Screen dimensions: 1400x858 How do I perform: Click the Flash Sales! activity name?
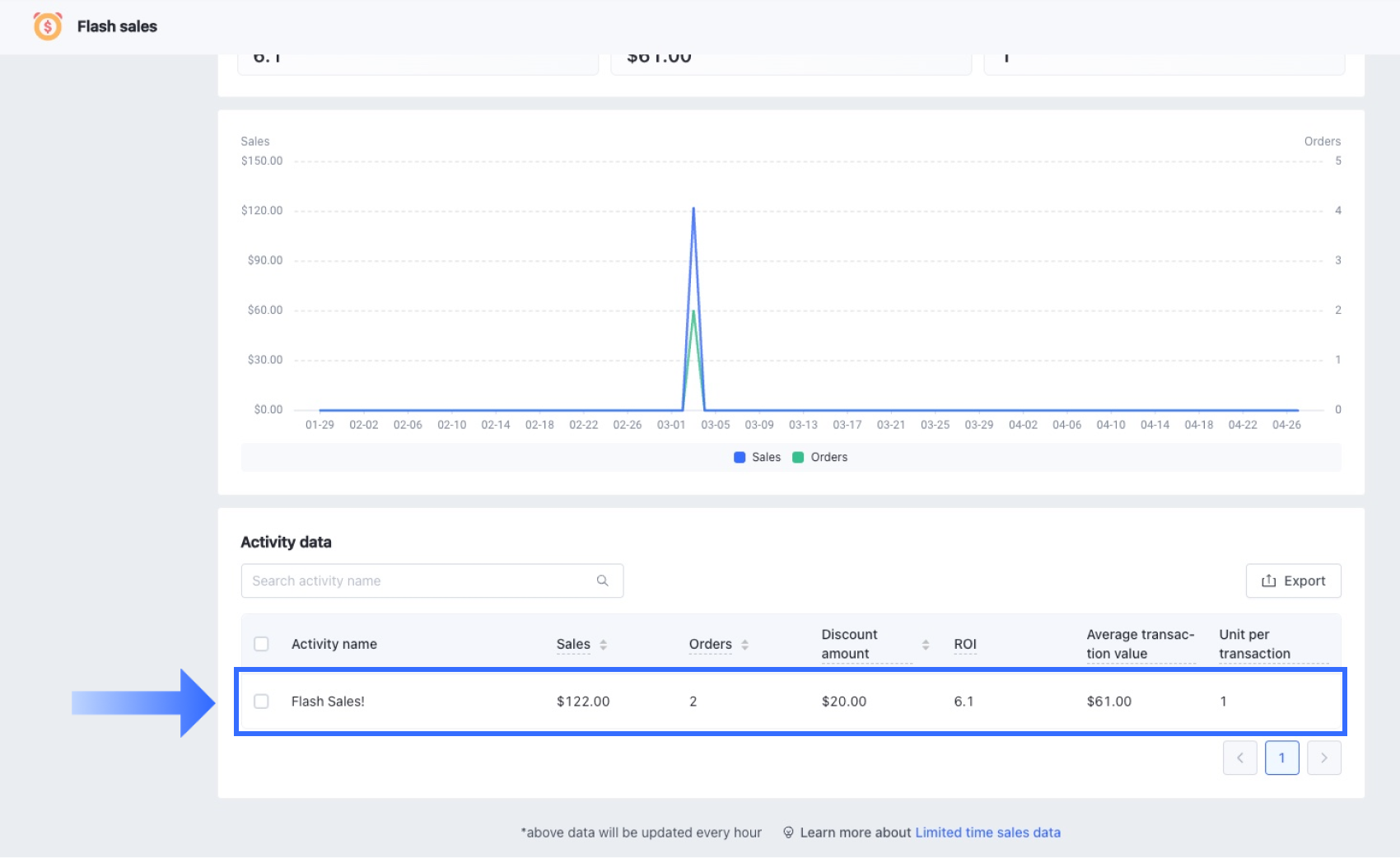pyautogui.click(x=328, y=702)
